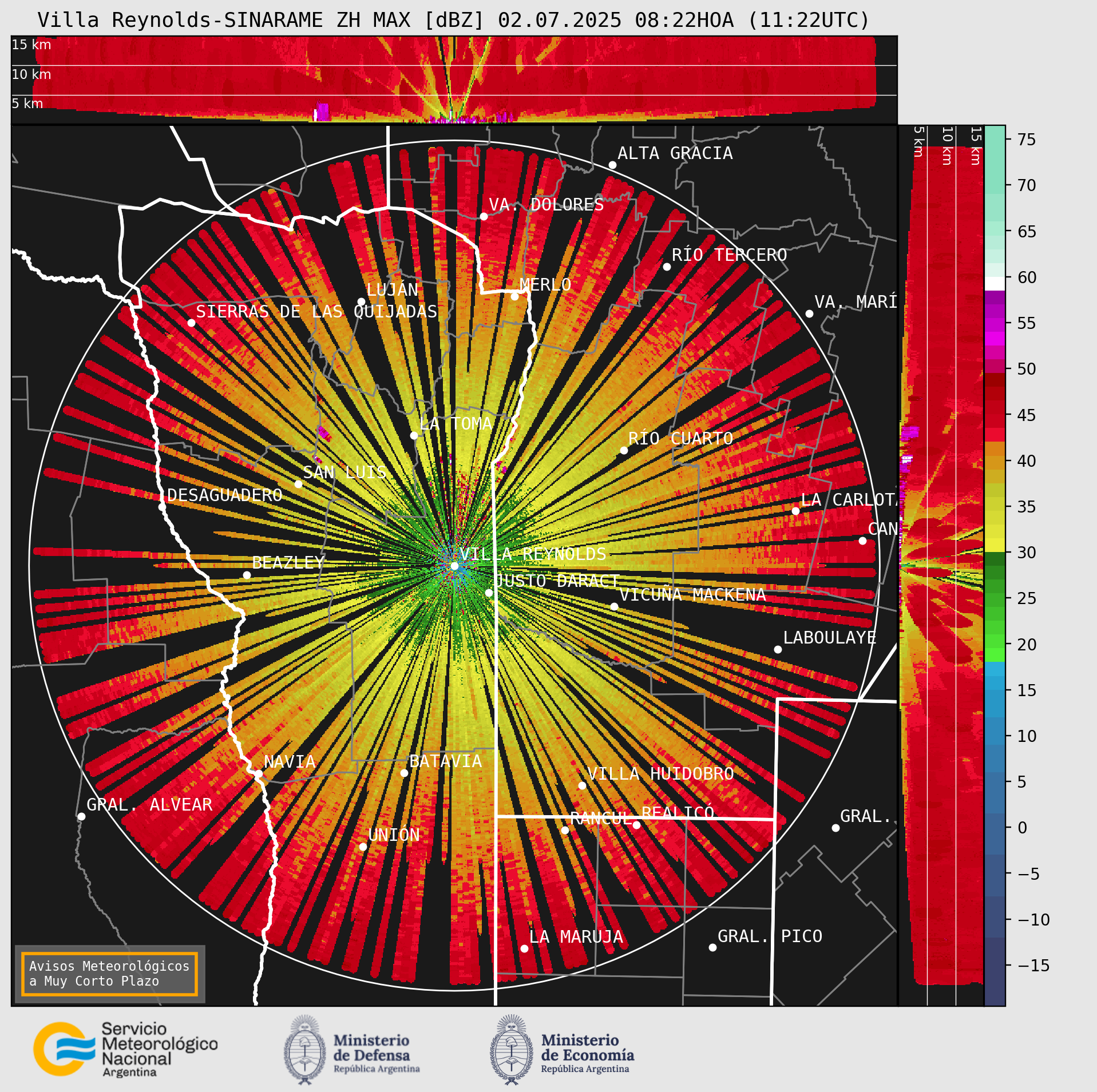Screen dimensions: 1097x1092
Task: Click the Ministerio de Defensa crest
Action: (x=304, y=1050)
